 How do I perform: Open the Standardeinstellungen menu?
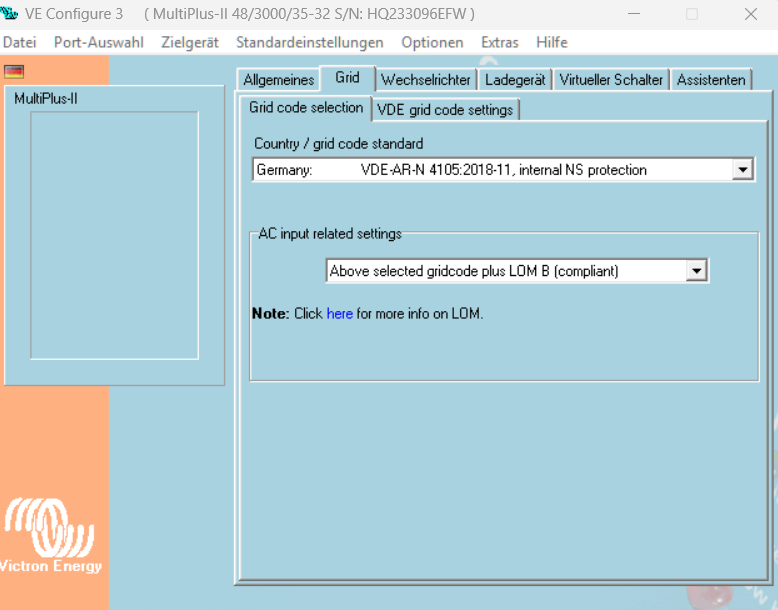[310, 42]
